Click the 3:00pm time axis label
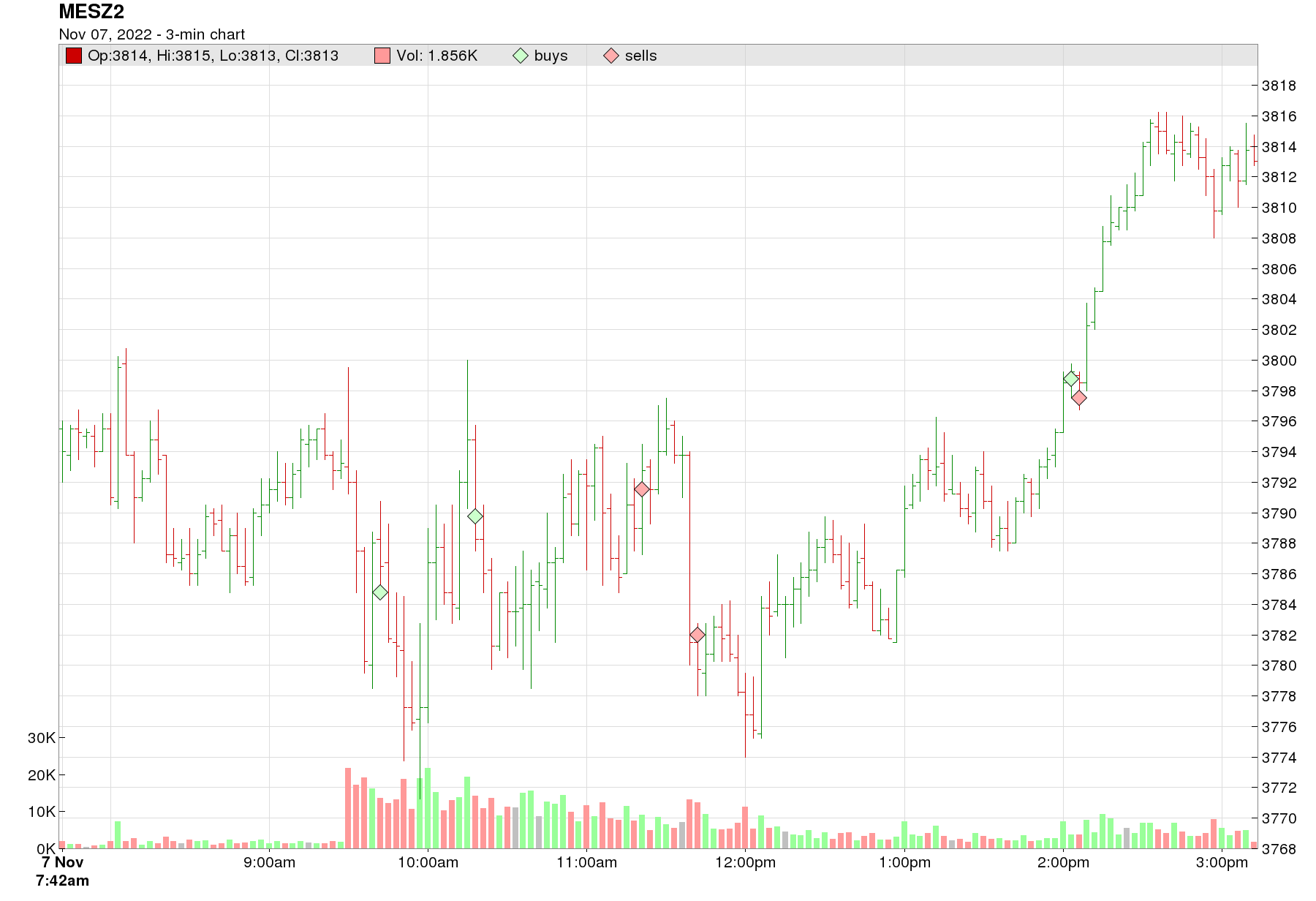The image size is (1316, 901). (1222, 862)
